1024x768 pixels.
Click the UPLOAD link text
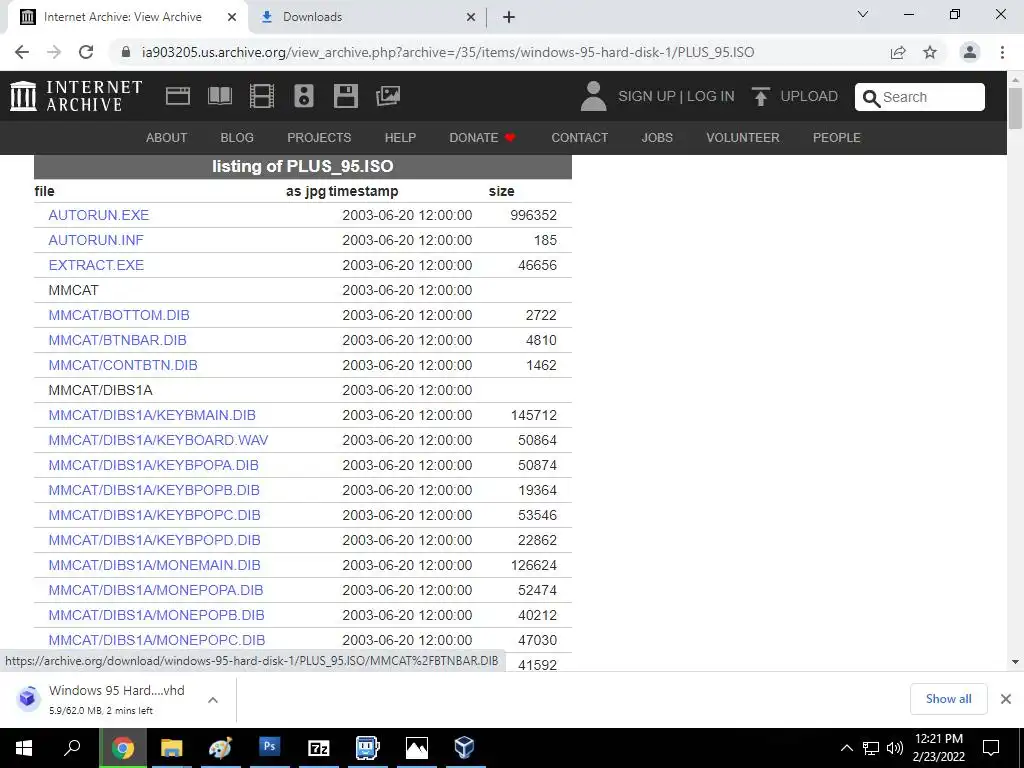tap(809, 96)
